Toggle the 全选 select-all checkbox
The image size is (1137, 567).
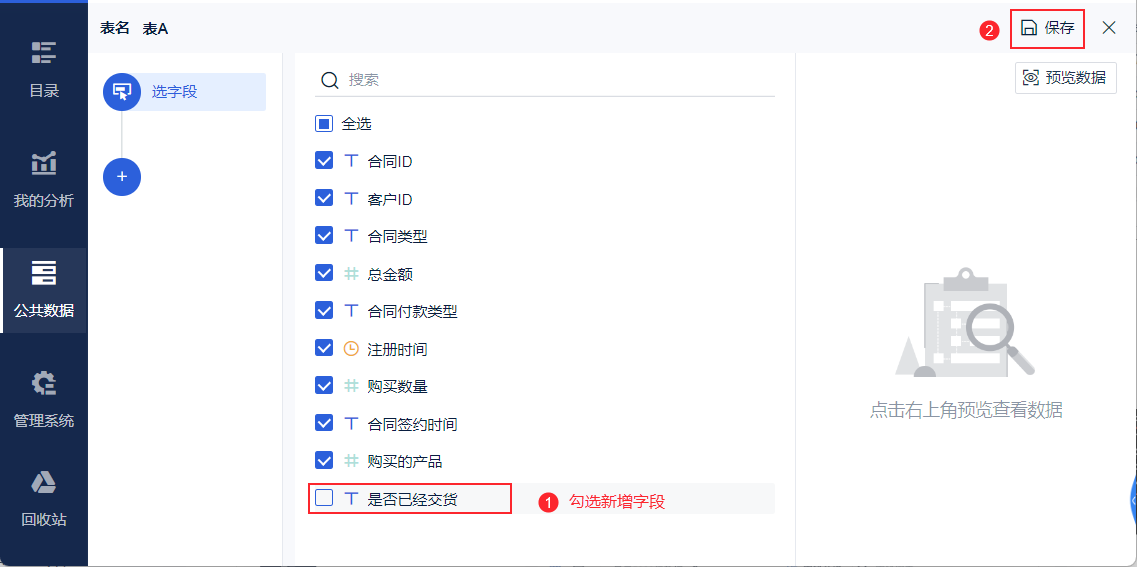[x=324, y=123]
